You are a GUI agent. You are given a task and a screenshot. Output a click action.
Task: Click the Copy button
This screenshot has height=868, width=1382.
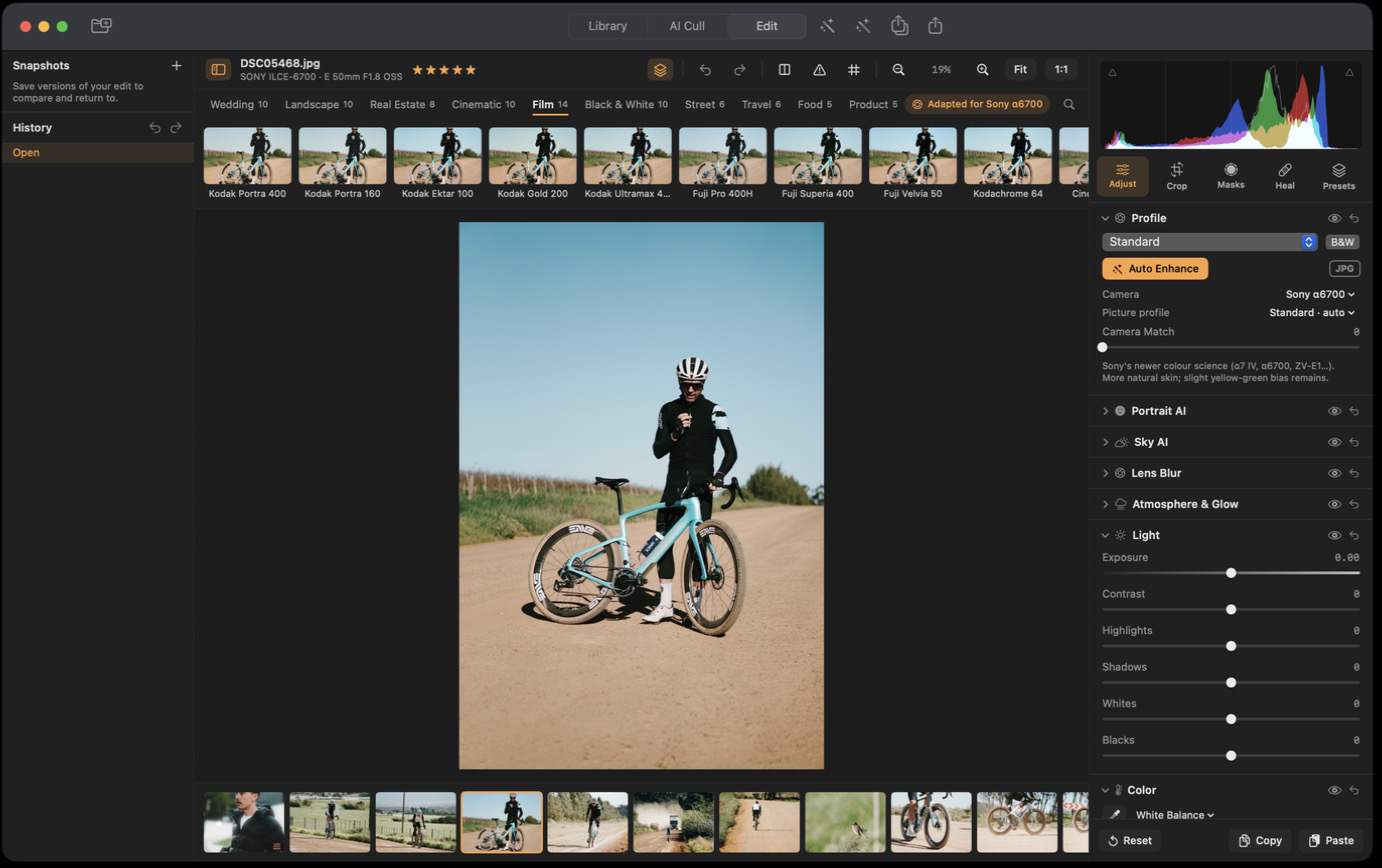[x=1260, y=840]
